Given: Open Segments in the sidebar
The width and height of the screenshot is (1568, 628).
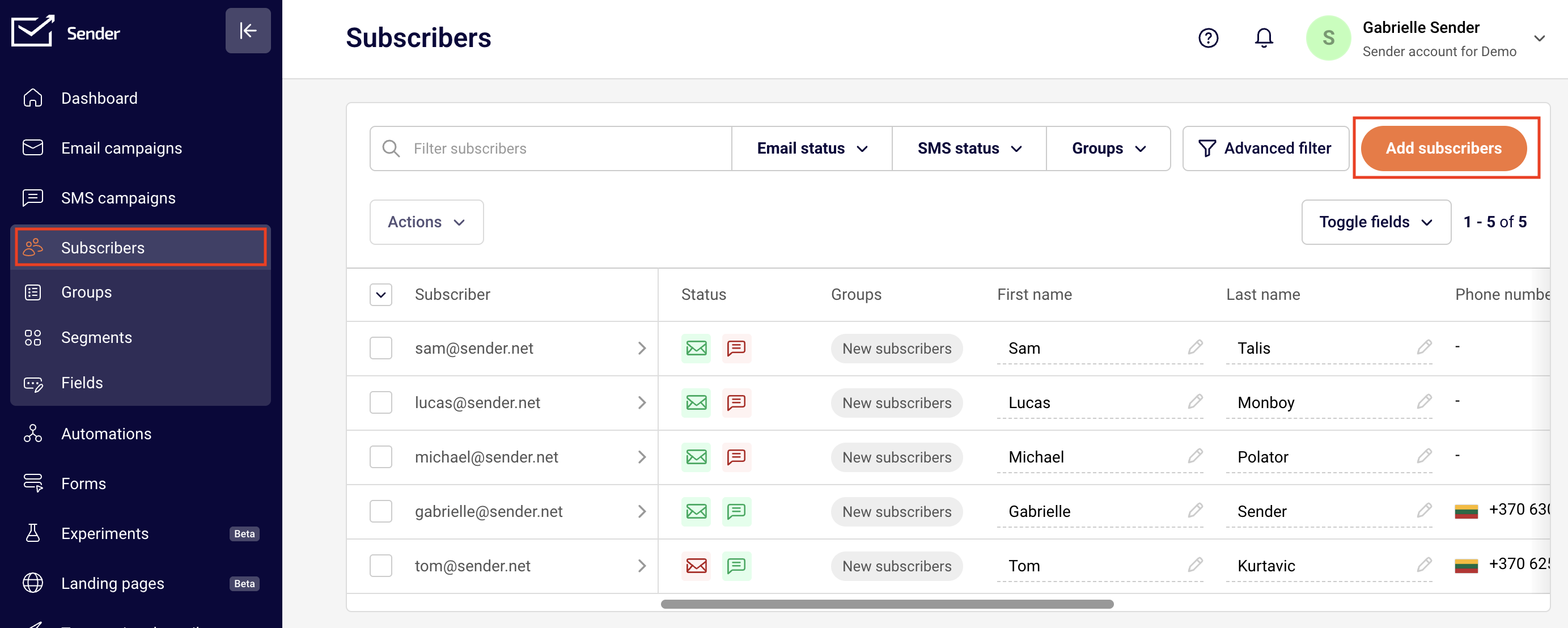Looking at the screenshot, I should click(96, 337).
